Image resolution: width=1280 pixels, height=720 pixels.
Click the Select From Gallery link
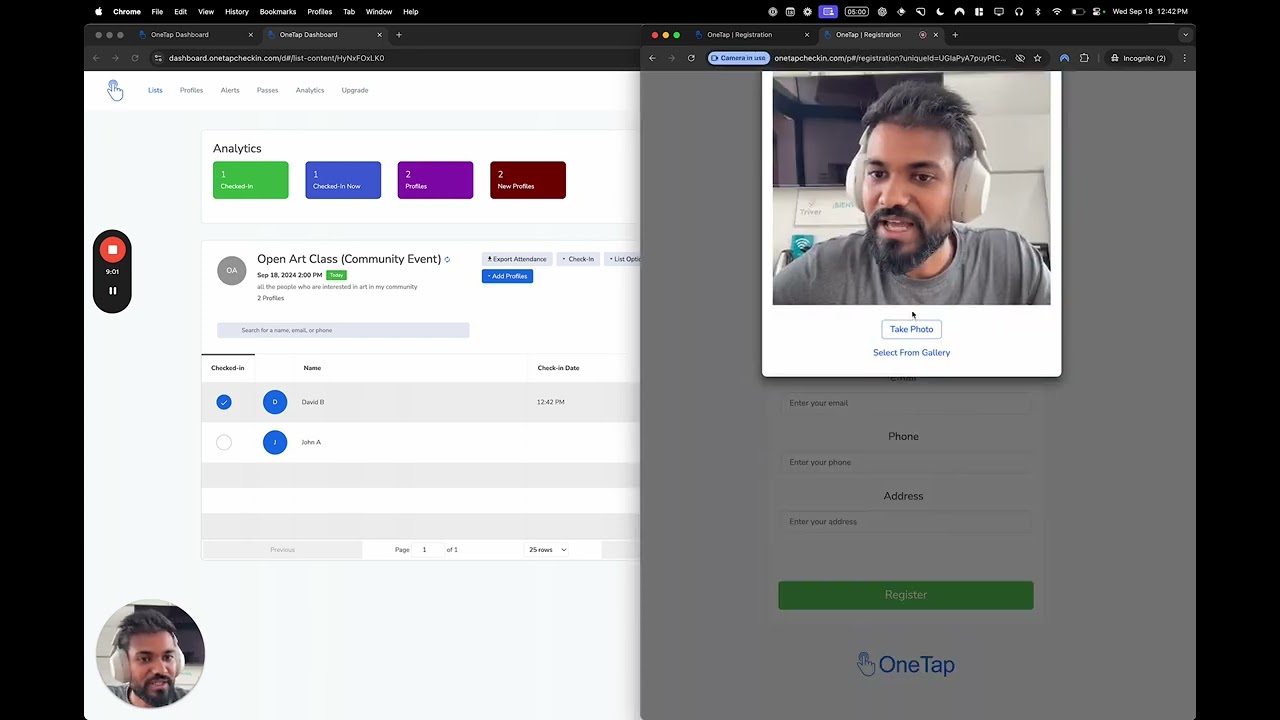[911, 353]
